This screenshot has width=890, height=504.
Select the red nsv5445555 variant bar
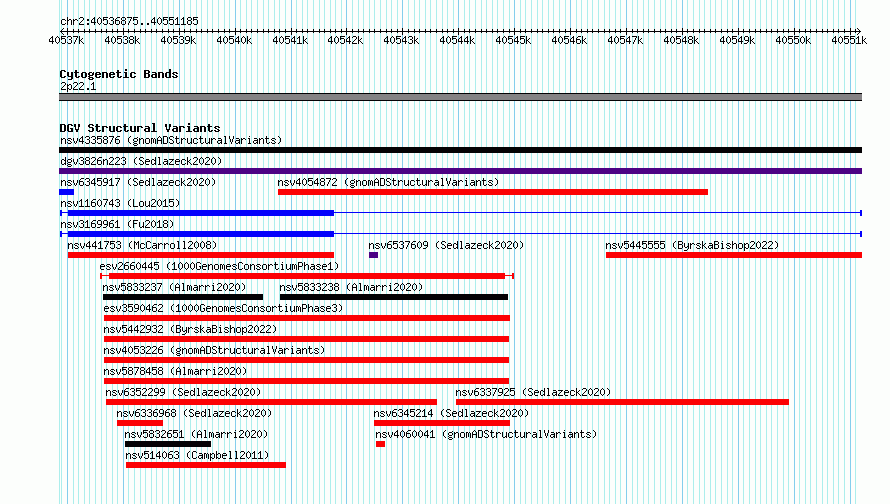click(734, 255)
